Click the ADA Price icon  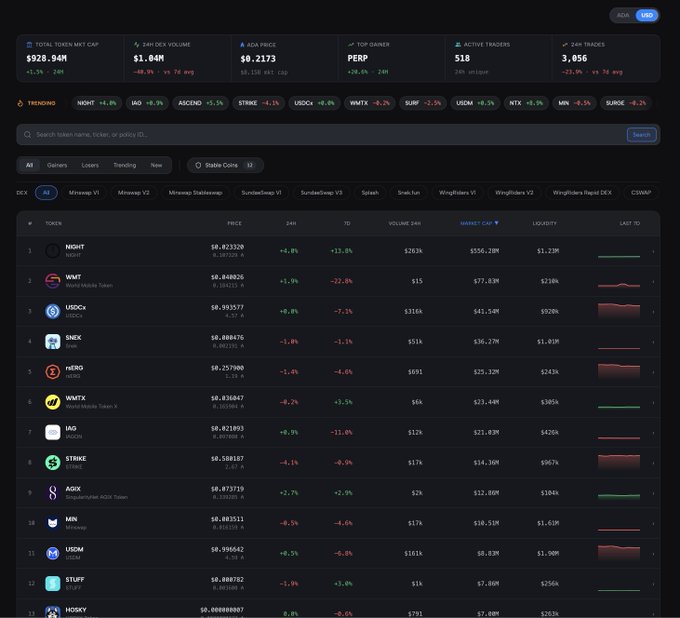tap(242, 45)
